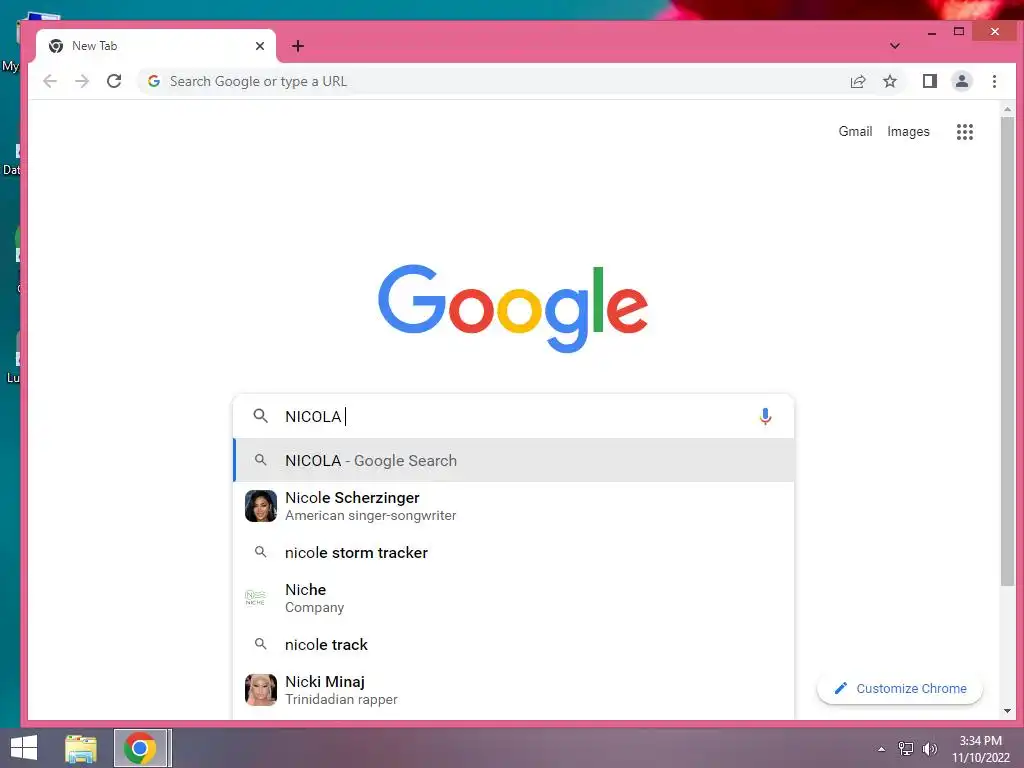Open File Explorer from the taskbar
Image resolution: width=1024 pixels, height=768 pixels.
tap(81, 748)
